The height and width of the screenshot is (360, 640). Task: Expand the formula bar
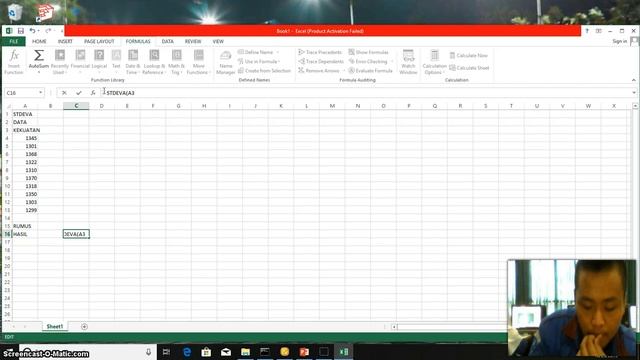(633, 93)
